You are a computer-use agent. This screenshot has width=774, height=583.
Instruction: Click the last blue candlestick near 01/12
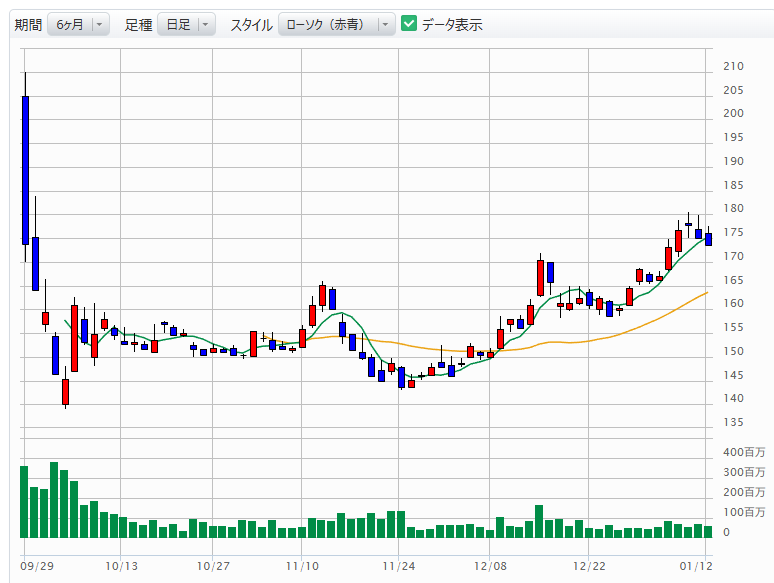[708, 238]
